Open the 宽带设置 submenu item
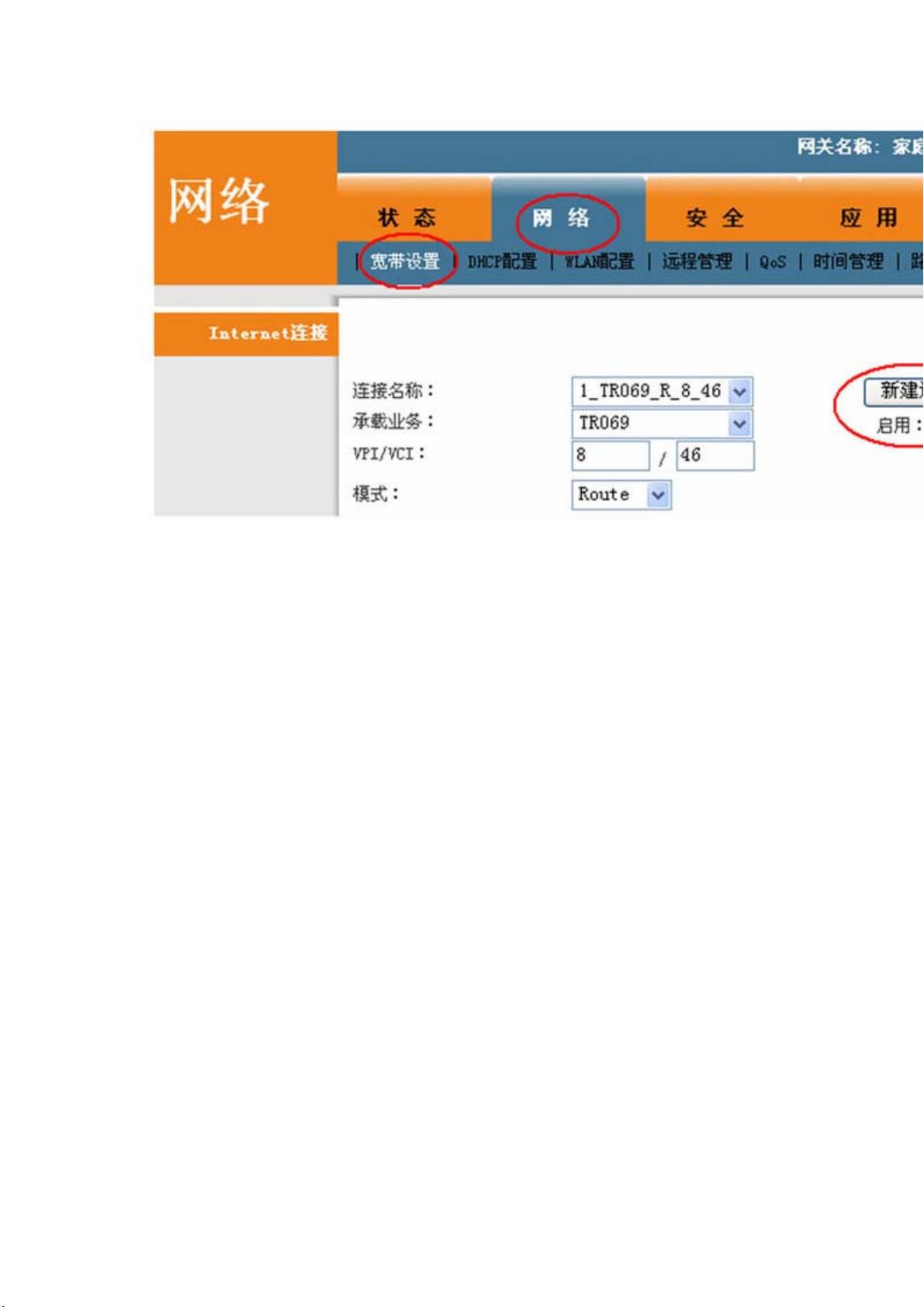This screenshot has height=1307, width=924. pos(405,261)
